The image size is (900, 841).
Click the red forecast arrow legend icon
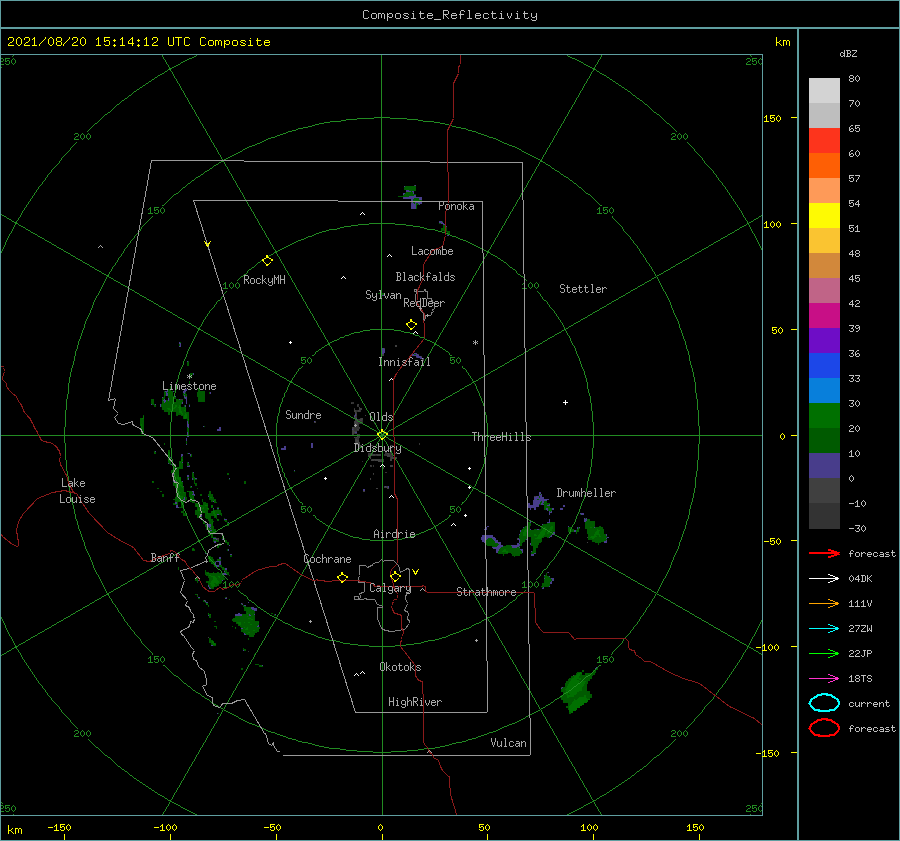coord(824,553)
